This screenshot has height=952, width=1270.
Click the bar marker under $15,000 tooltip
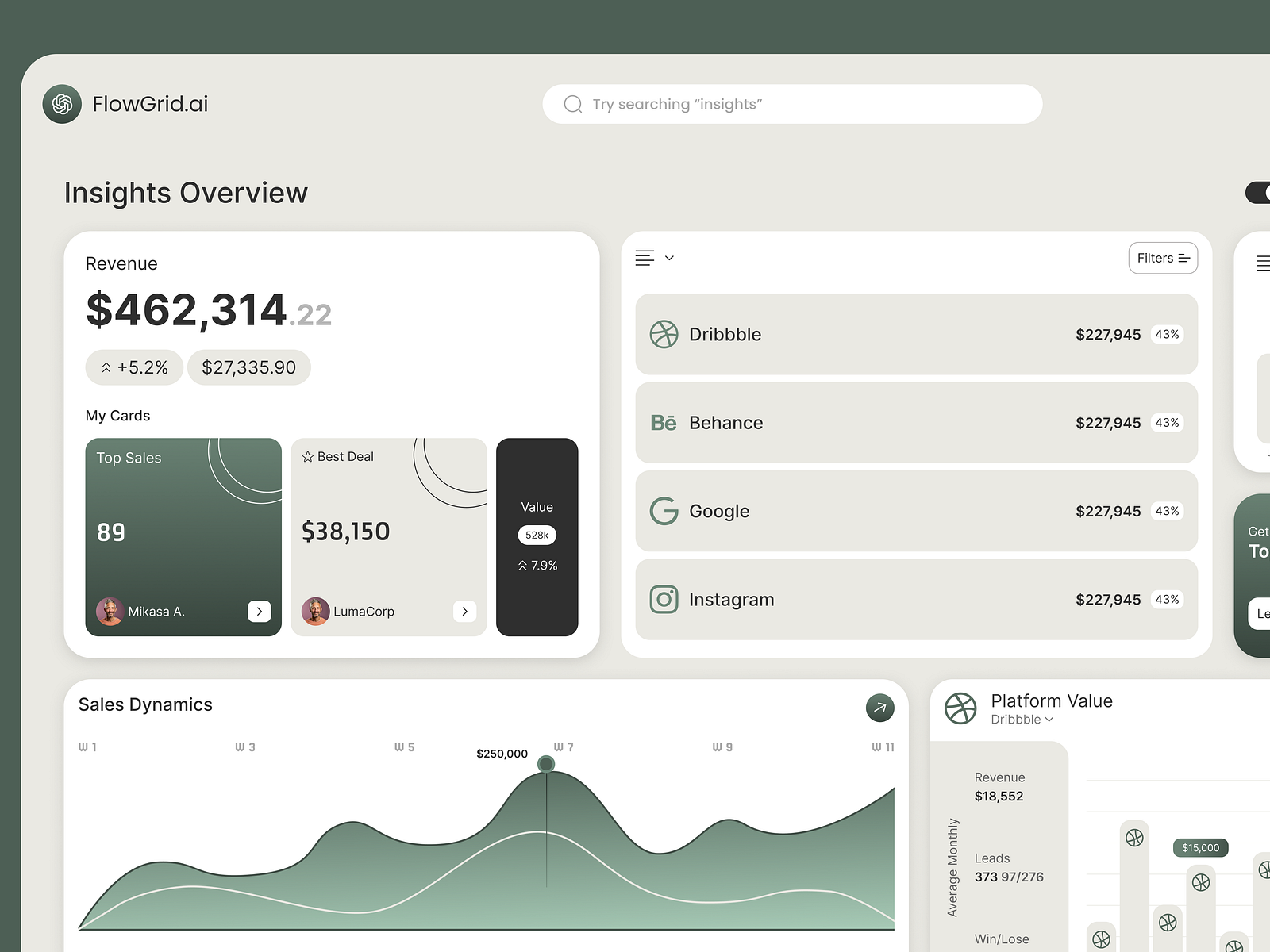click(1201, 882)
